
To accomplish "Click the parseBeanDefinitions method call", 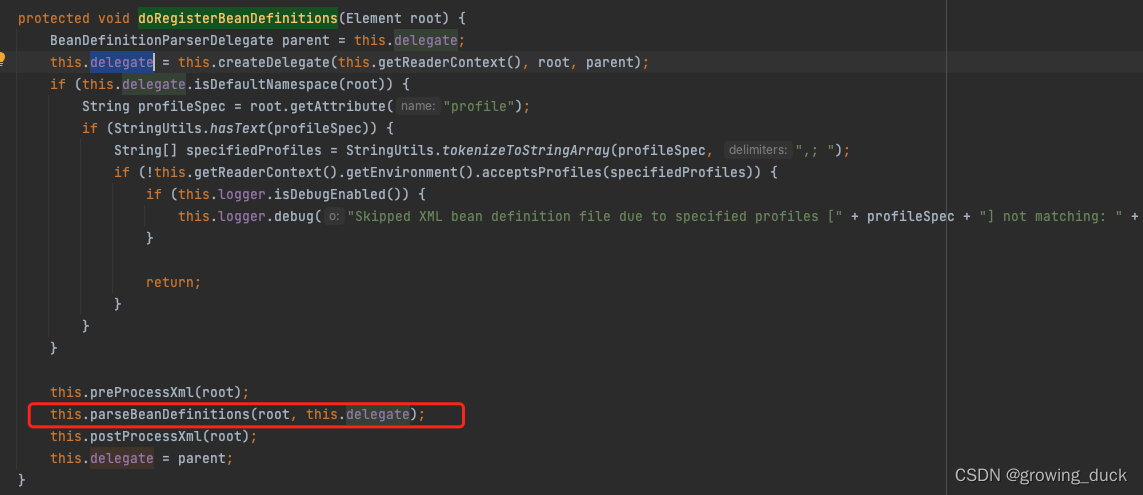I will (170, 415).
